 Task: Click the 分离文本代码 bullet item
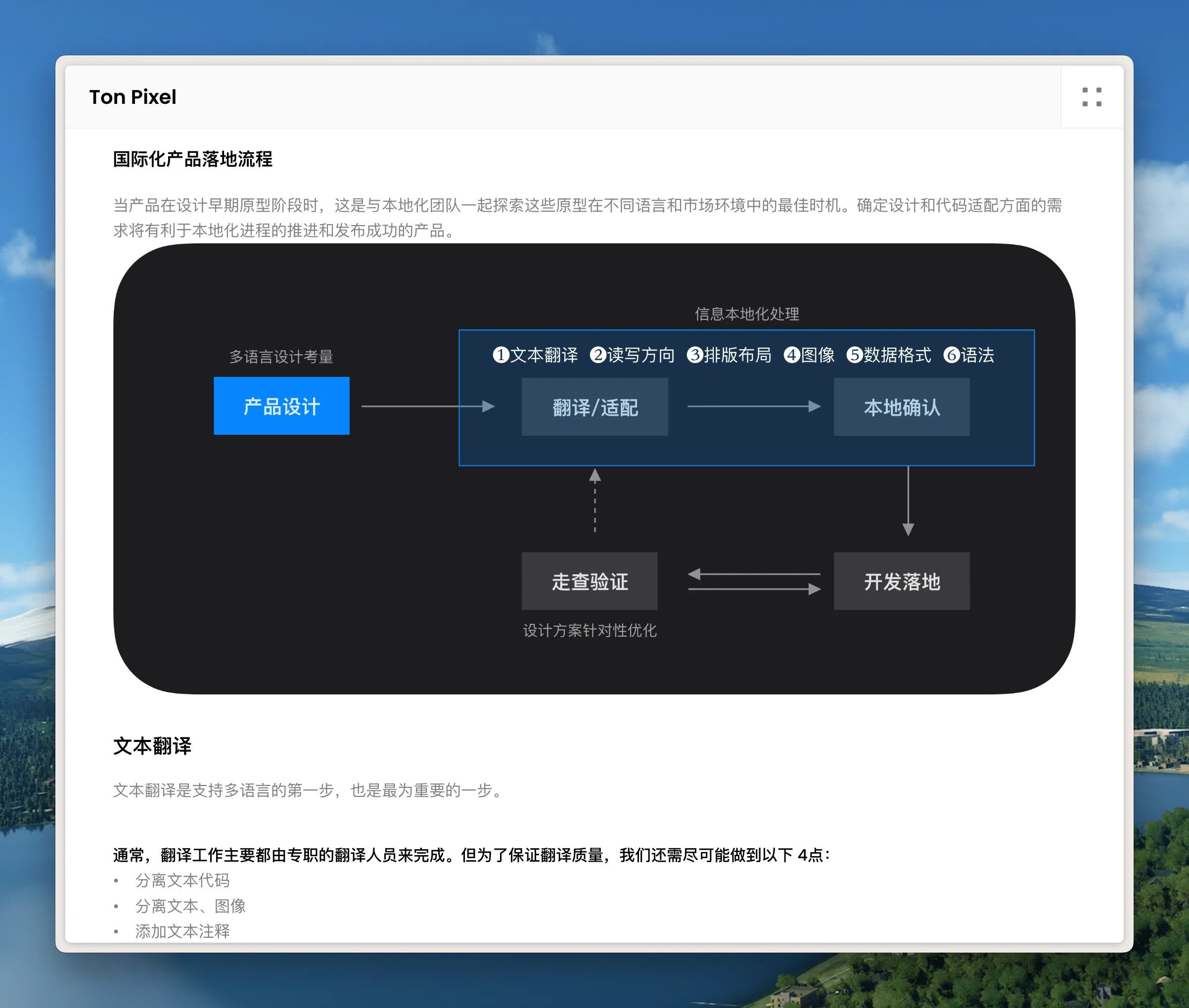[x=183, y=880]
